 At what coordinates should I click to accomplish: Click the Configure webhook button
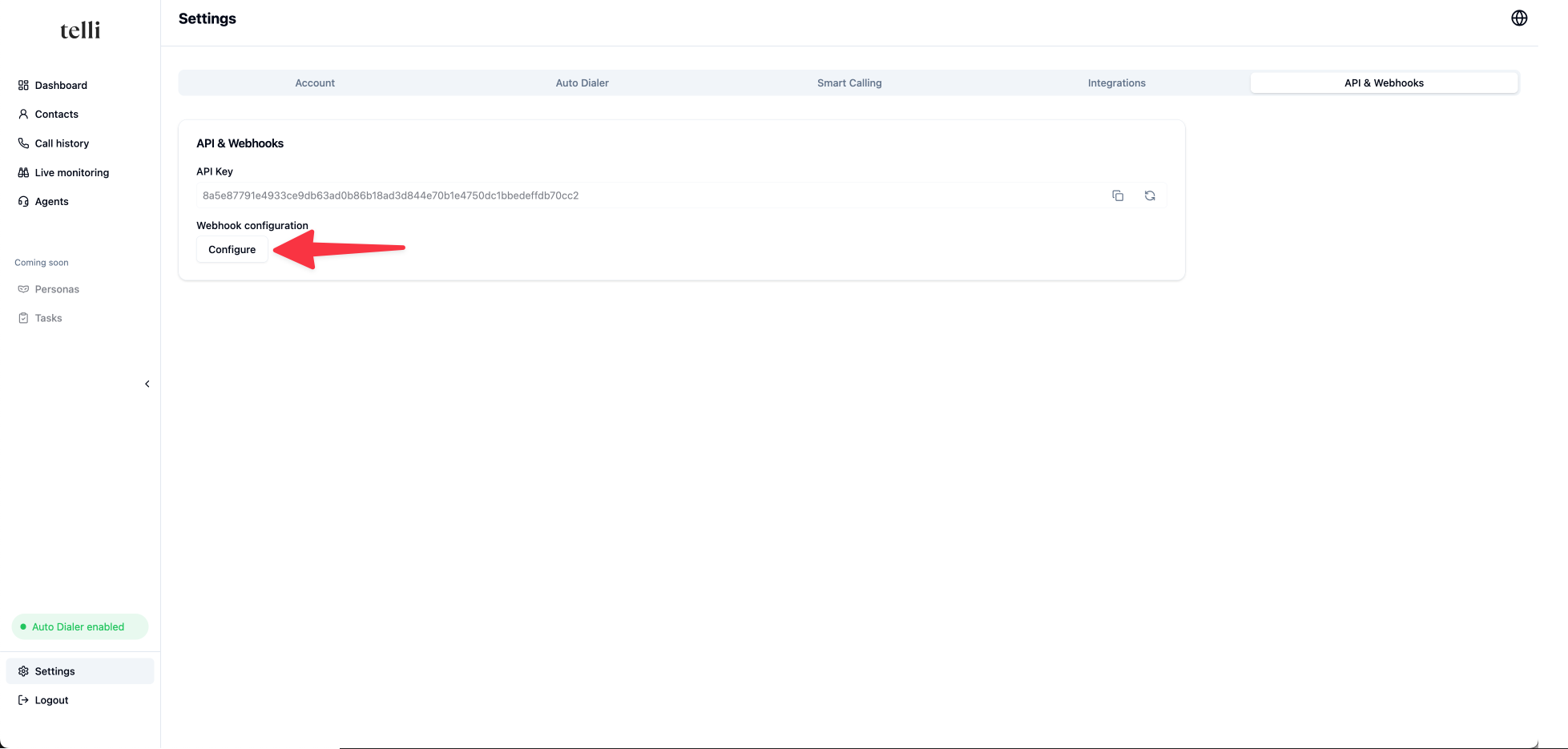pos(232,249)
